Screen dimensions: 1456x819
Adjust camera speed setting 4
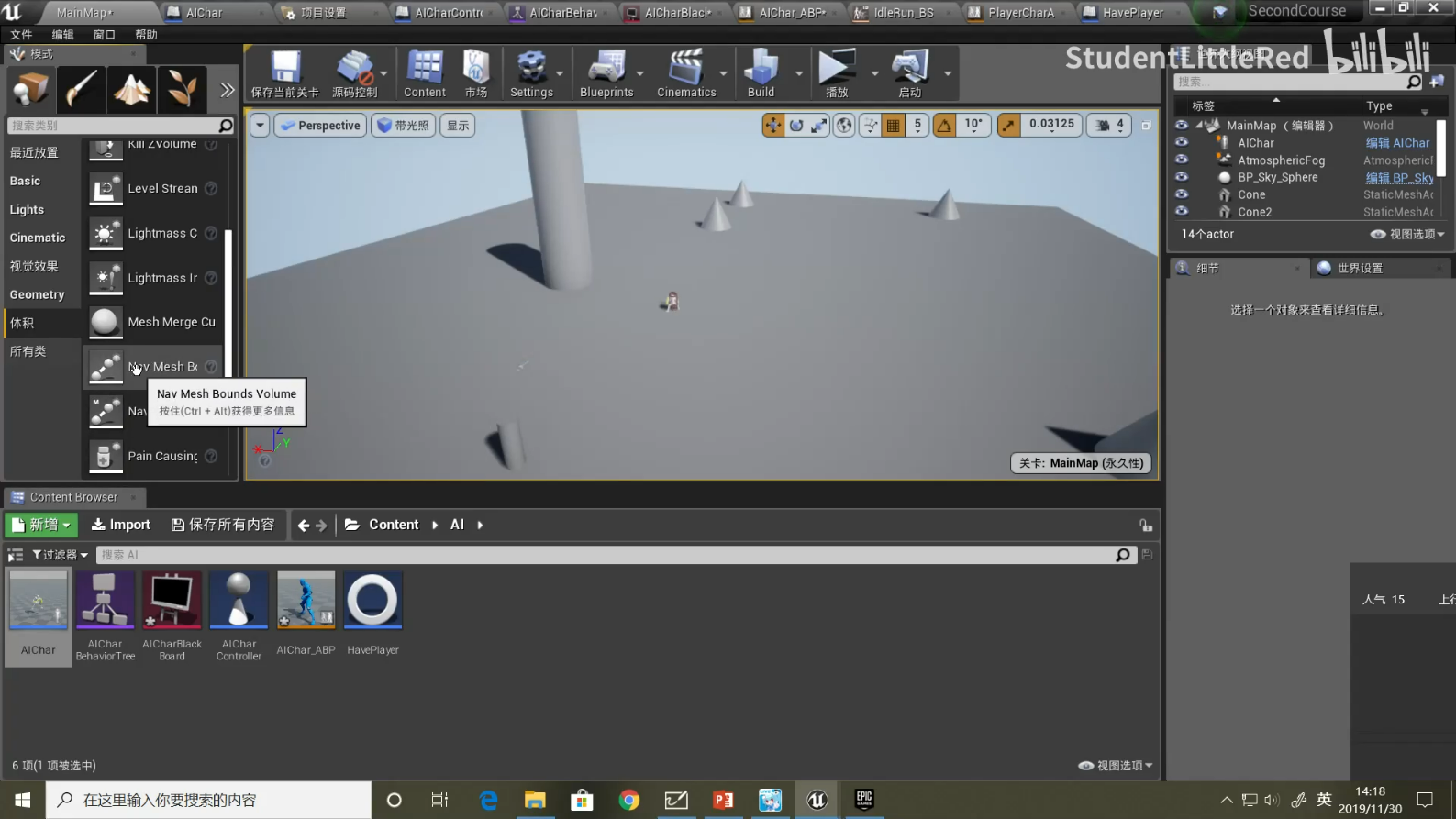pyautogui.click(x=1109, y=126)
